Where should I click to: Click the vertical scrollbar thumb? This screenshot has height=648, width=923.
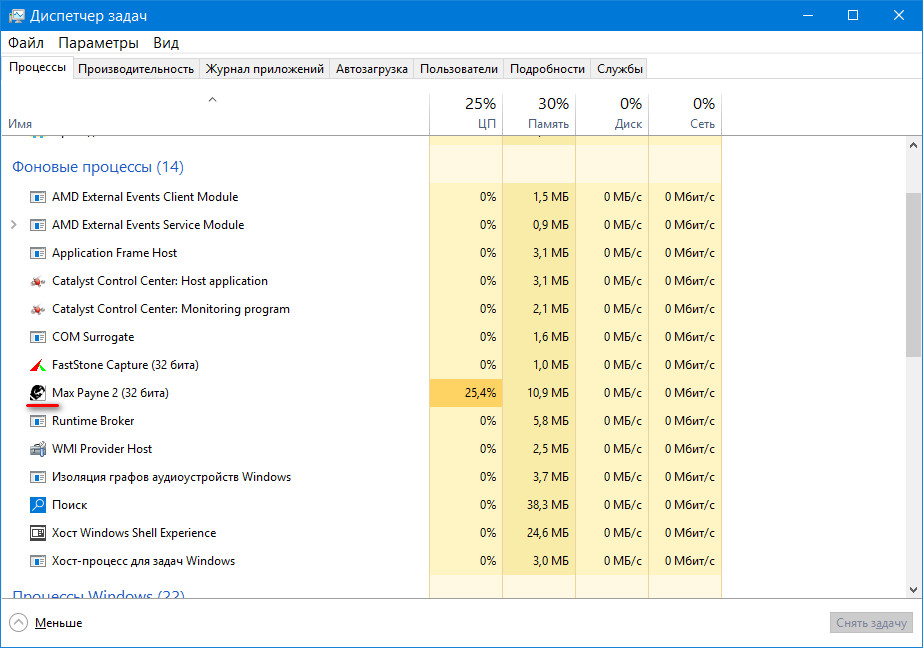tap(913, 275)
